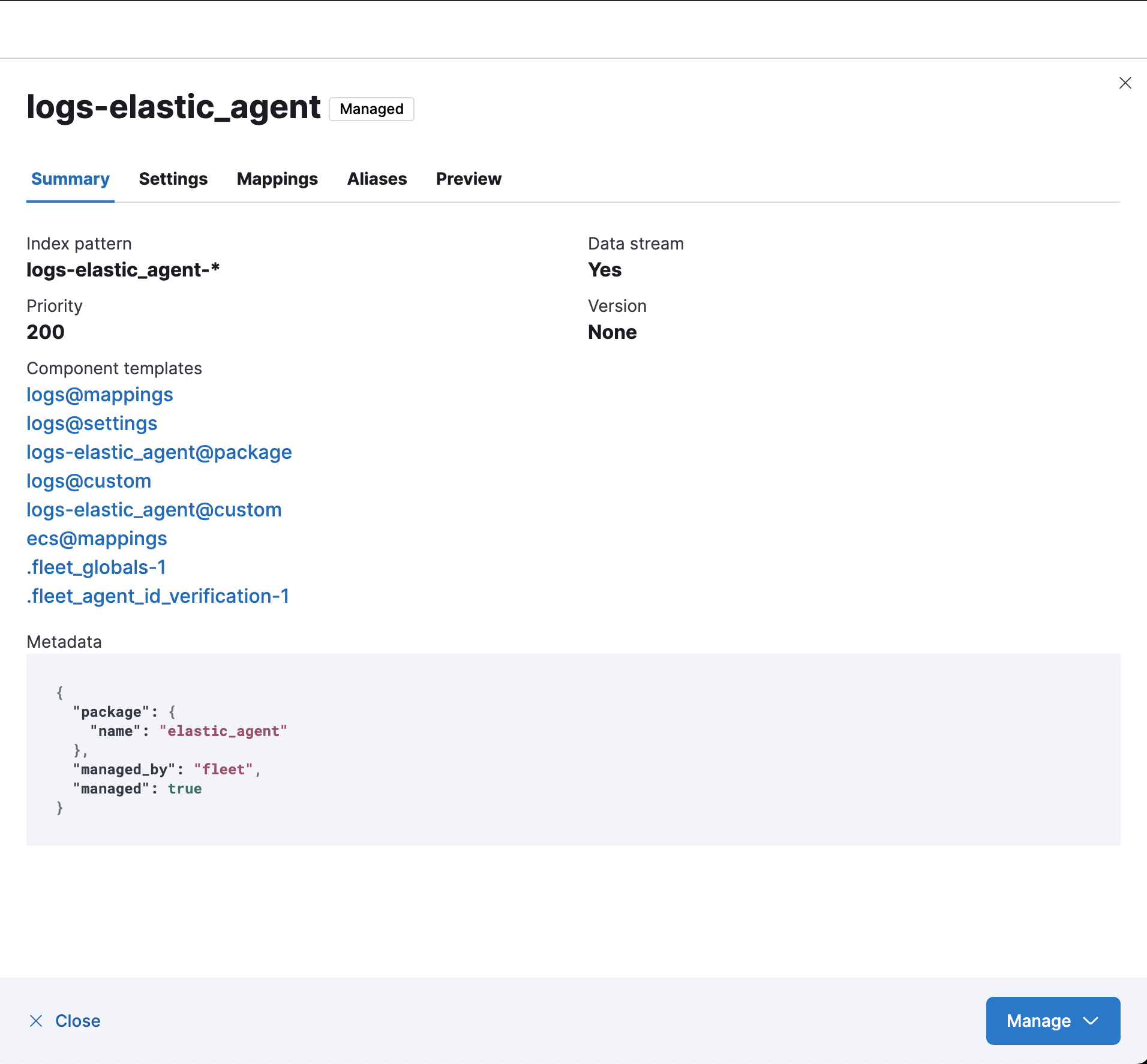This screenshot has height=1064, width=1147.
Task: Click the Close button at bottom left
Action: (65, 1021)
